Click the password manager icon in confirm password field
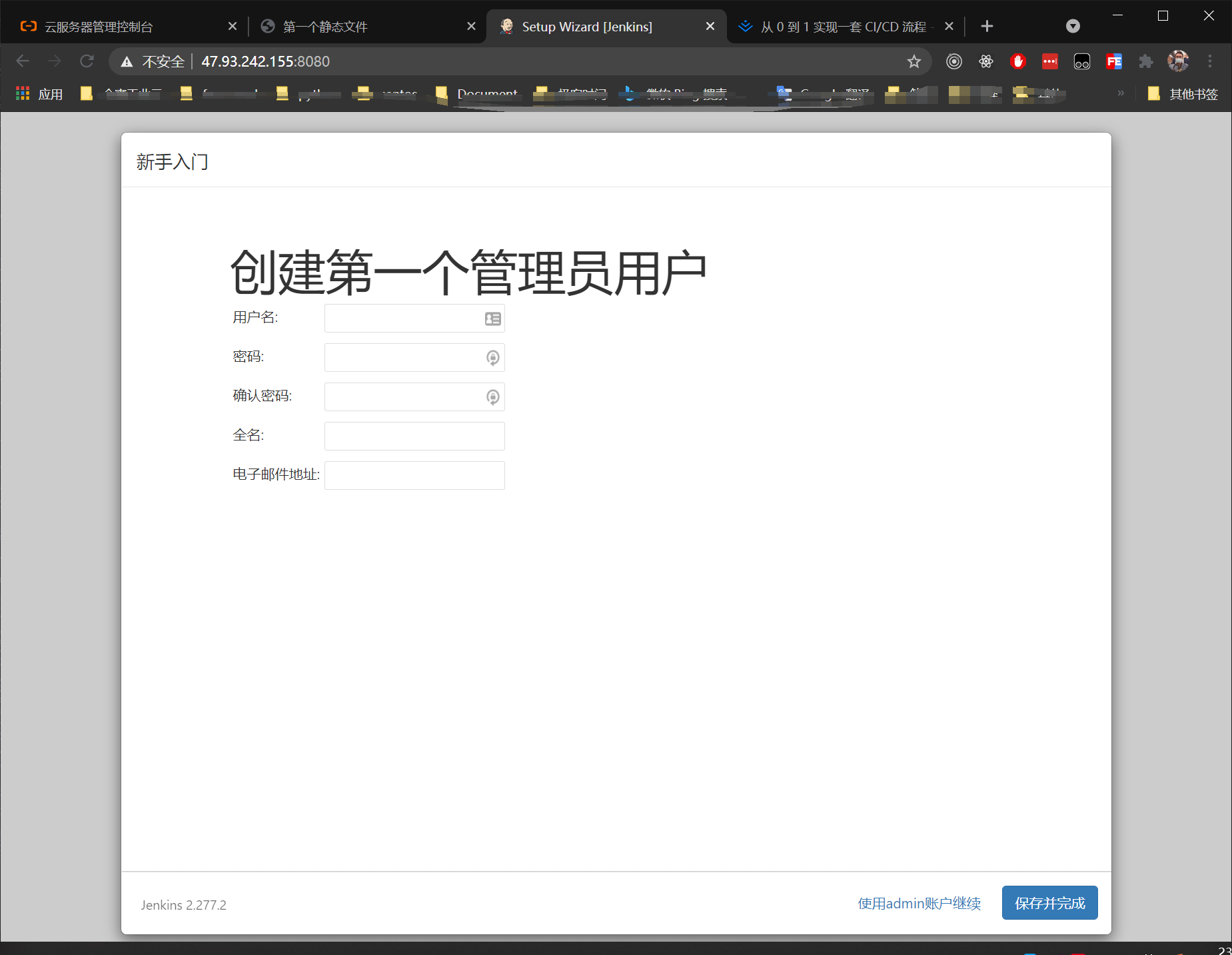 click(493, 397)
